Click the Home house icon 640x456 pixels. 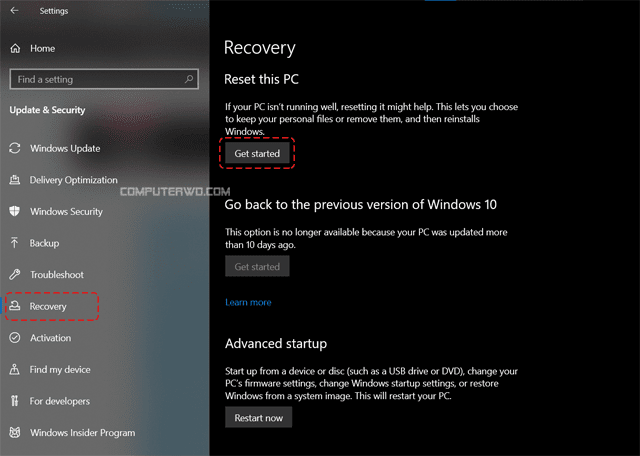15,48
